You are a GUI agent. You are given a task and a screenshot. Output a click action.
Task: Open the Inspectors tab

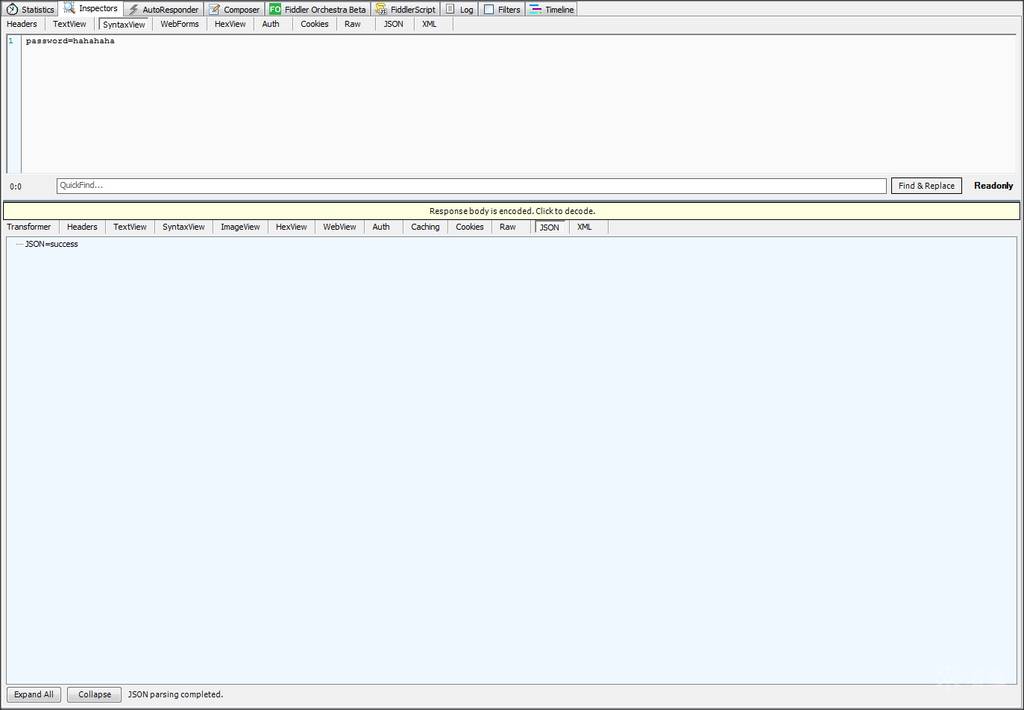click(91, 8)
